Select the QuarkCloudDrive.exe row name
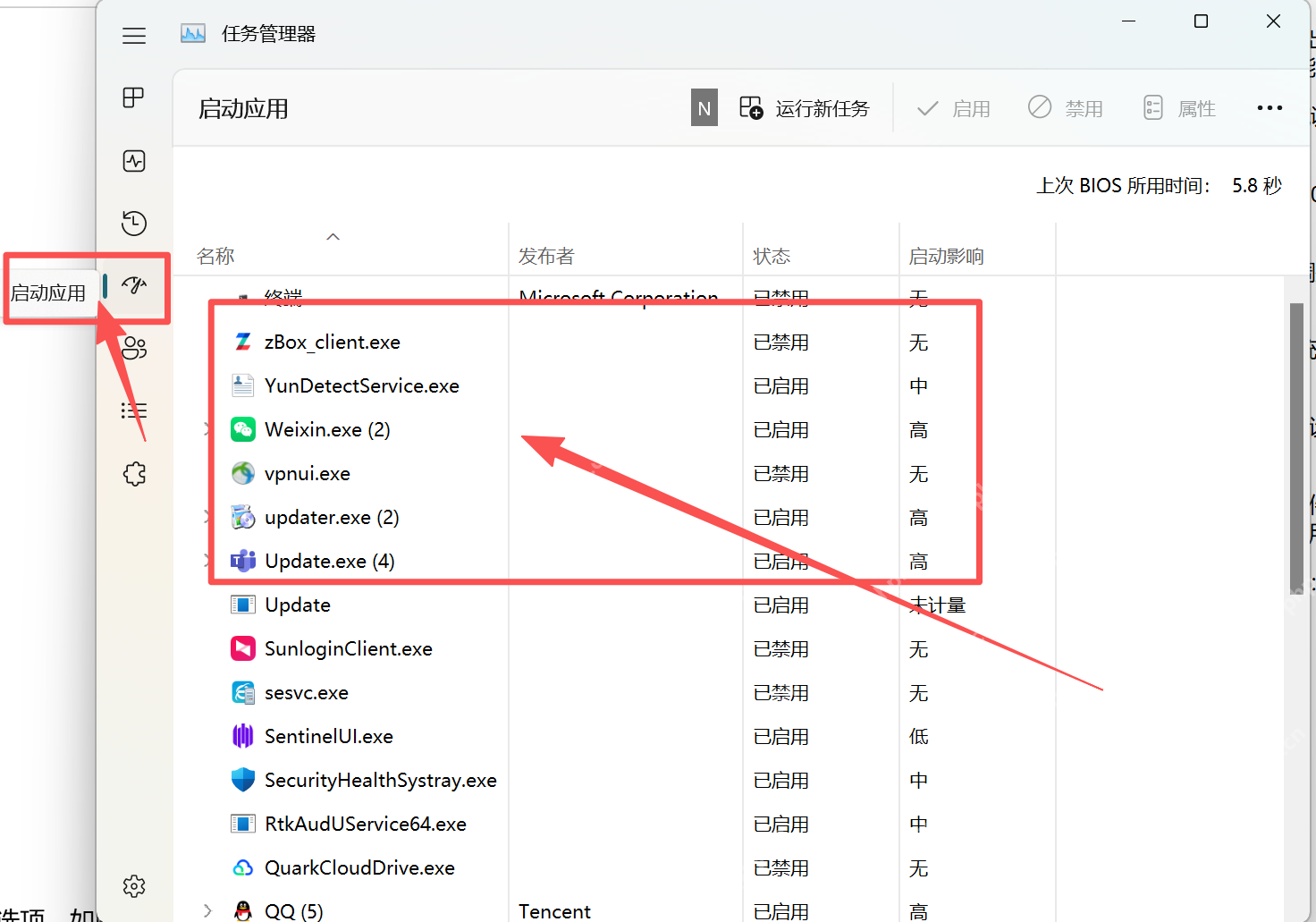1316x922 pixels. coord(359,867)
